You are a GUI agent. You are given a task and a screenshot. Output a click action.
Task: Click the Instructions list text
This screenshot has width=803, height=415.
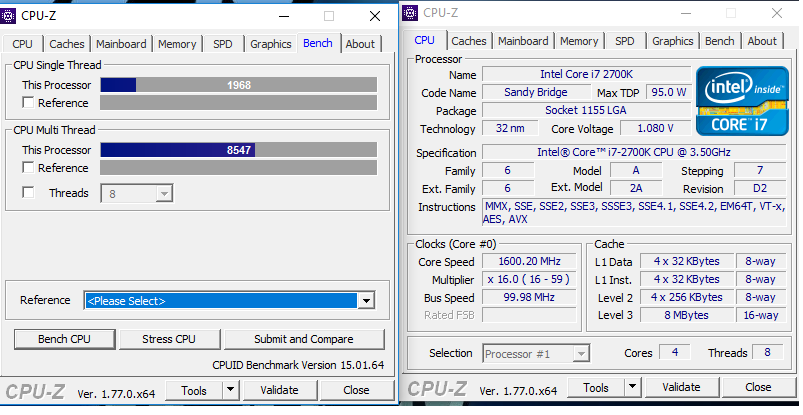click(634, 213)
